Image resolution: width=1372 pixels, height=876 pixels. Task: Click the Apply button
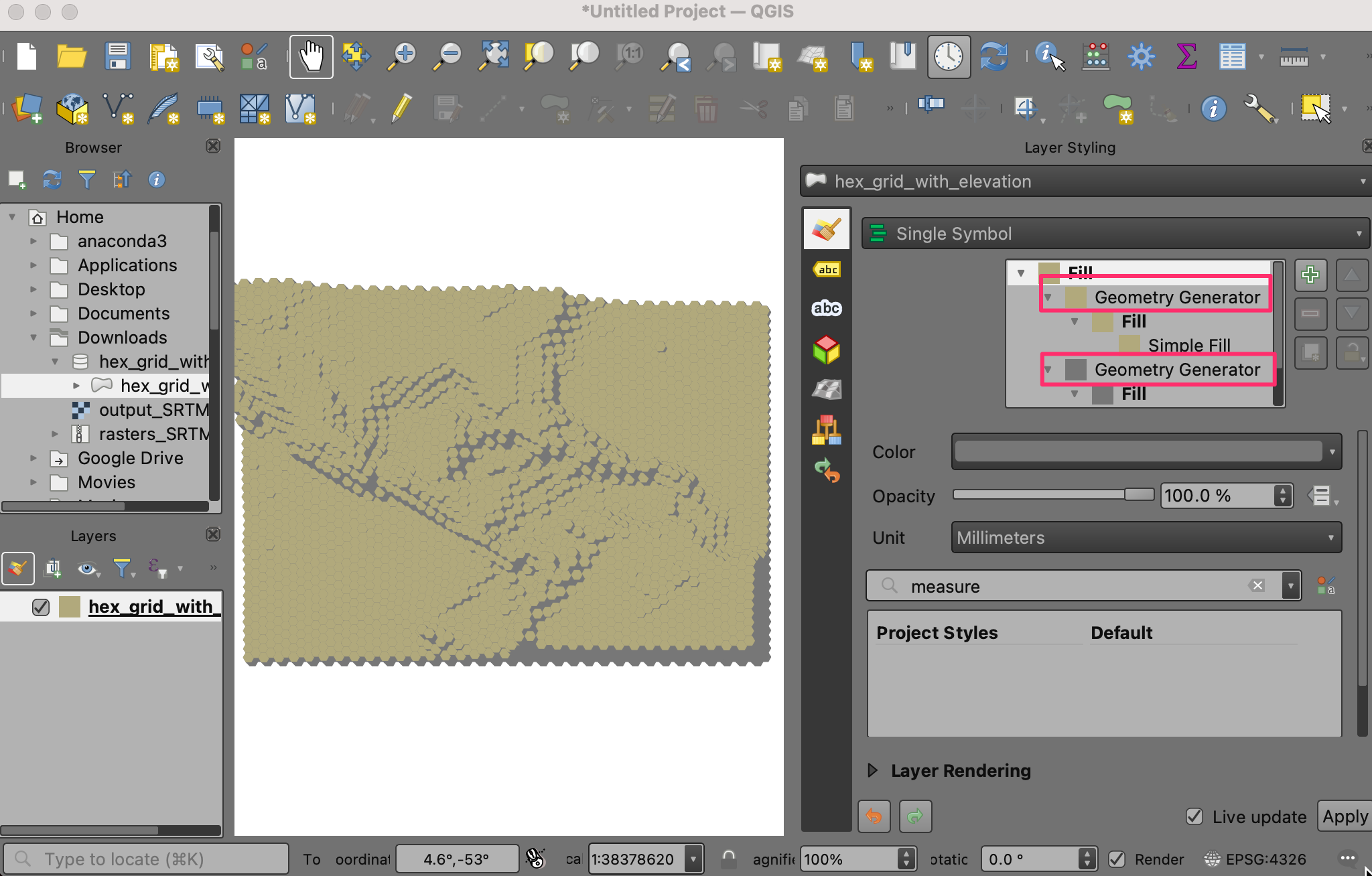(1344, 816)
